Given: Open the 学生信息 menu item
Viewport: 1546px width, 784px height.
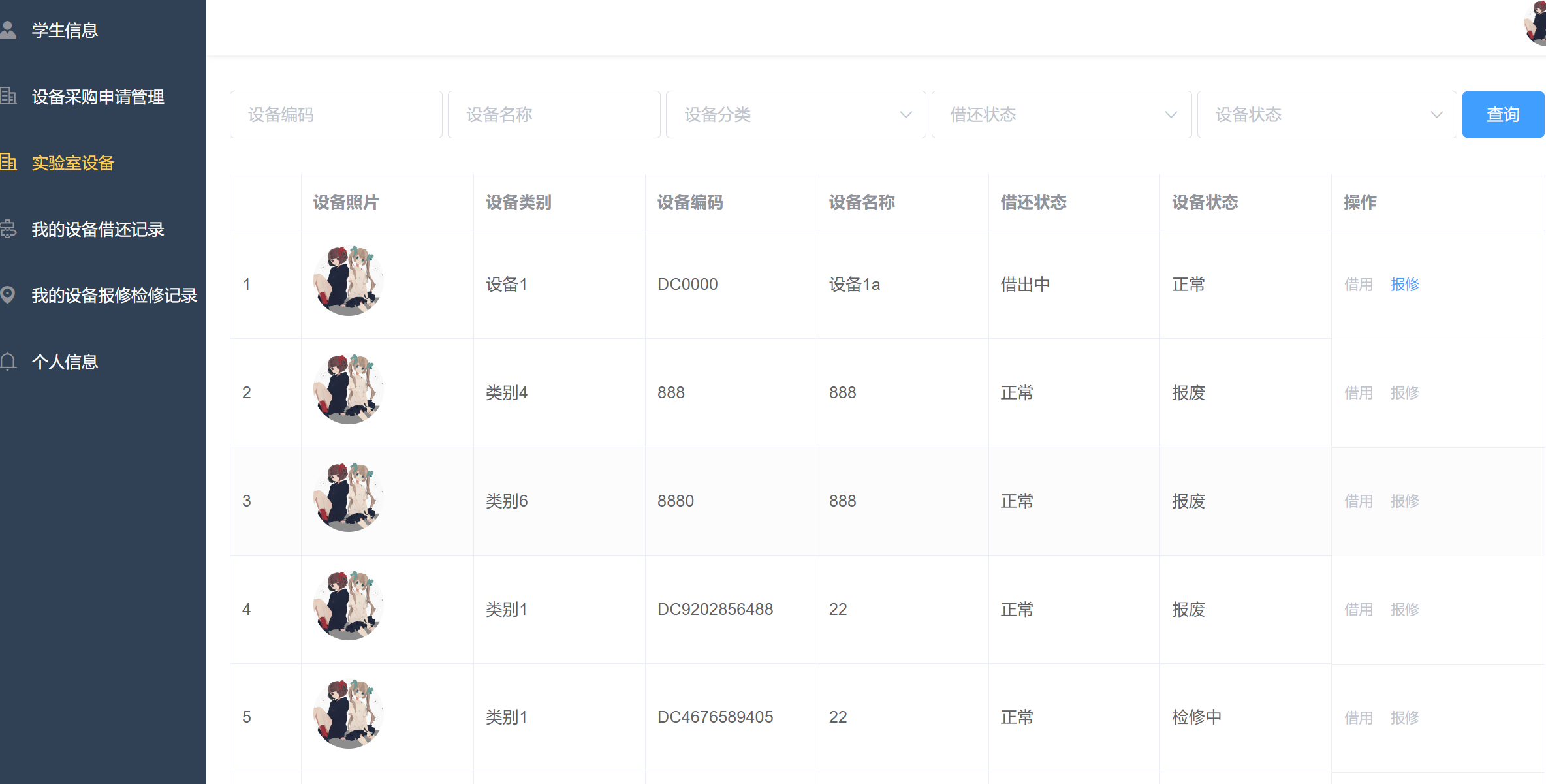Looking at the screenshot, I should tap(64, 30).
